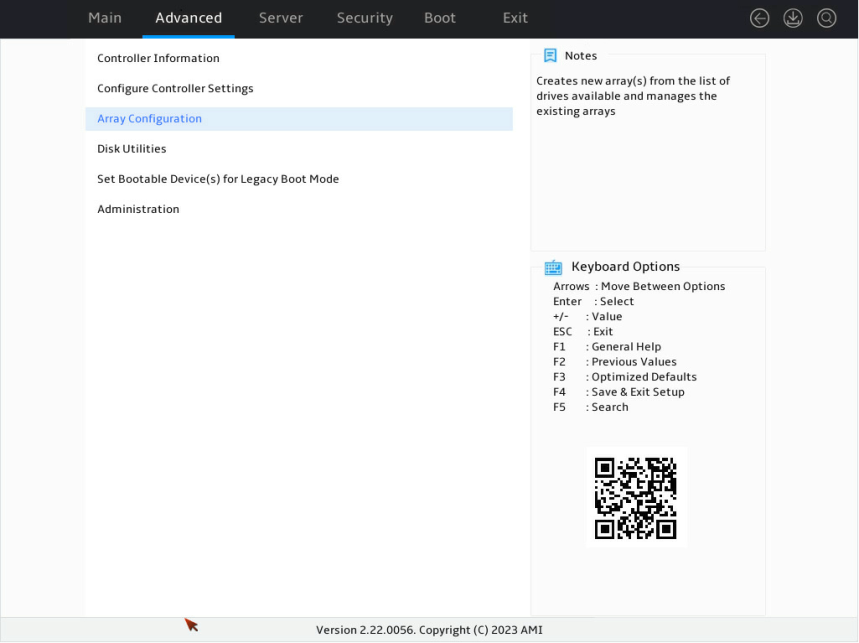
Task: Open the Boot tab
Action: 439,18
